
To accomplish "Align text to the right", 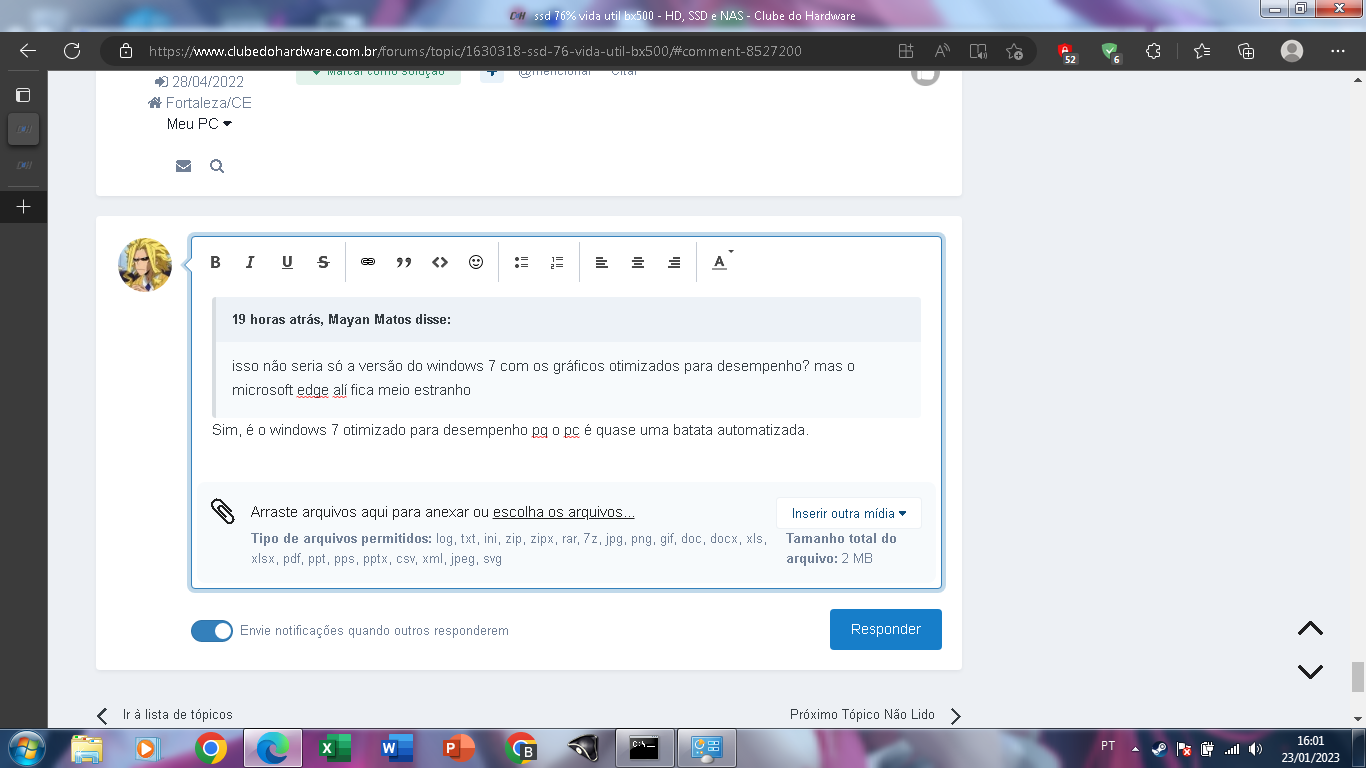I will pos(674,262).
